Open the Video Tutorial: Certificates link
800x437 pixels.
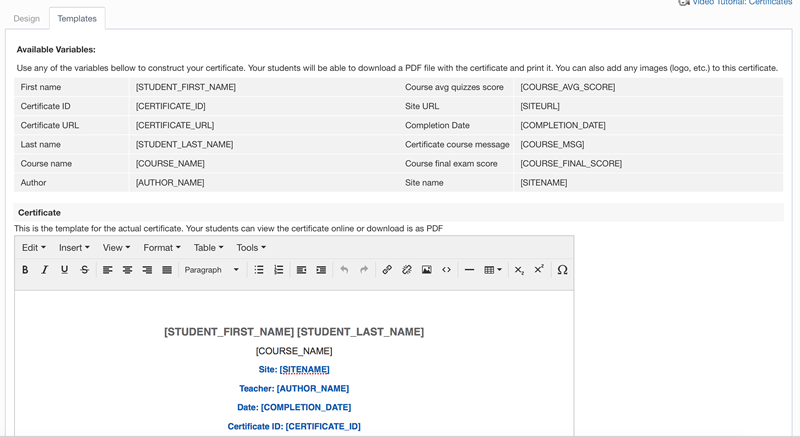coord(742,2)
